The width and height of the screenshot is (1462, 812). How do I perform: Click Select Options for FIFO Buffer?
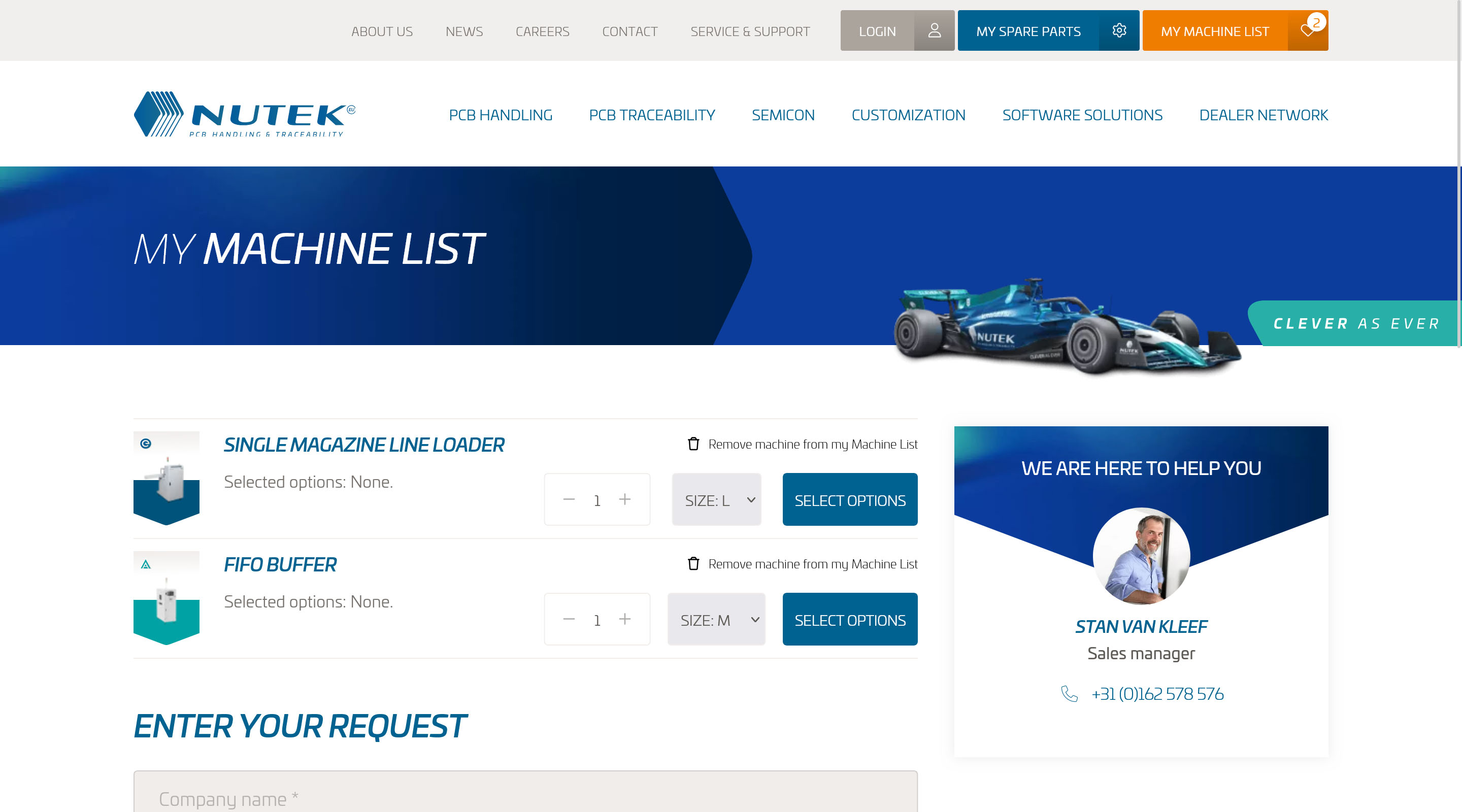click(850, 620)
